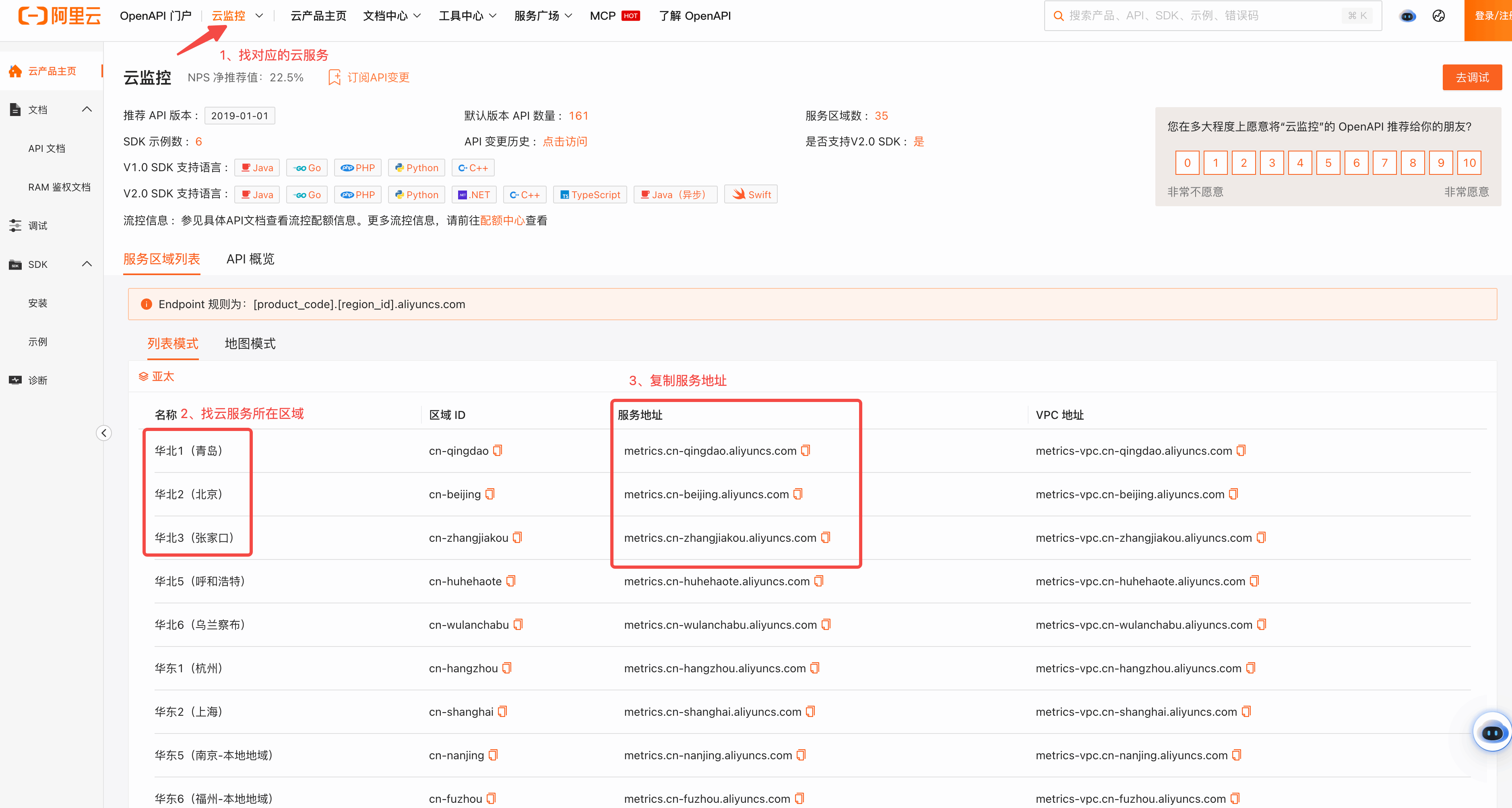The width and height of the screenshot is (1512, 808).
Task: Open the 配额中心 link
Action: (x=502, y=220)
